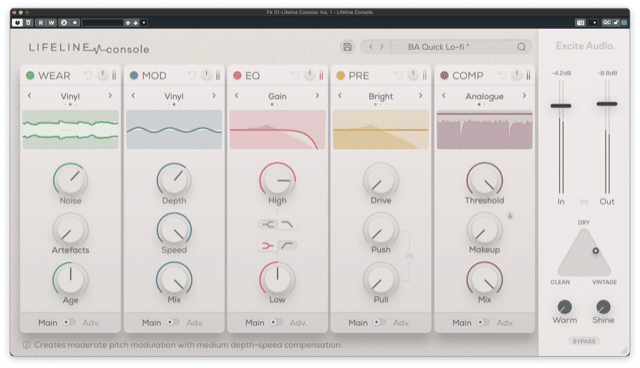Toggle the Push/Pull link in PRE module
640x368 pixels.
[x=410, y=256]
